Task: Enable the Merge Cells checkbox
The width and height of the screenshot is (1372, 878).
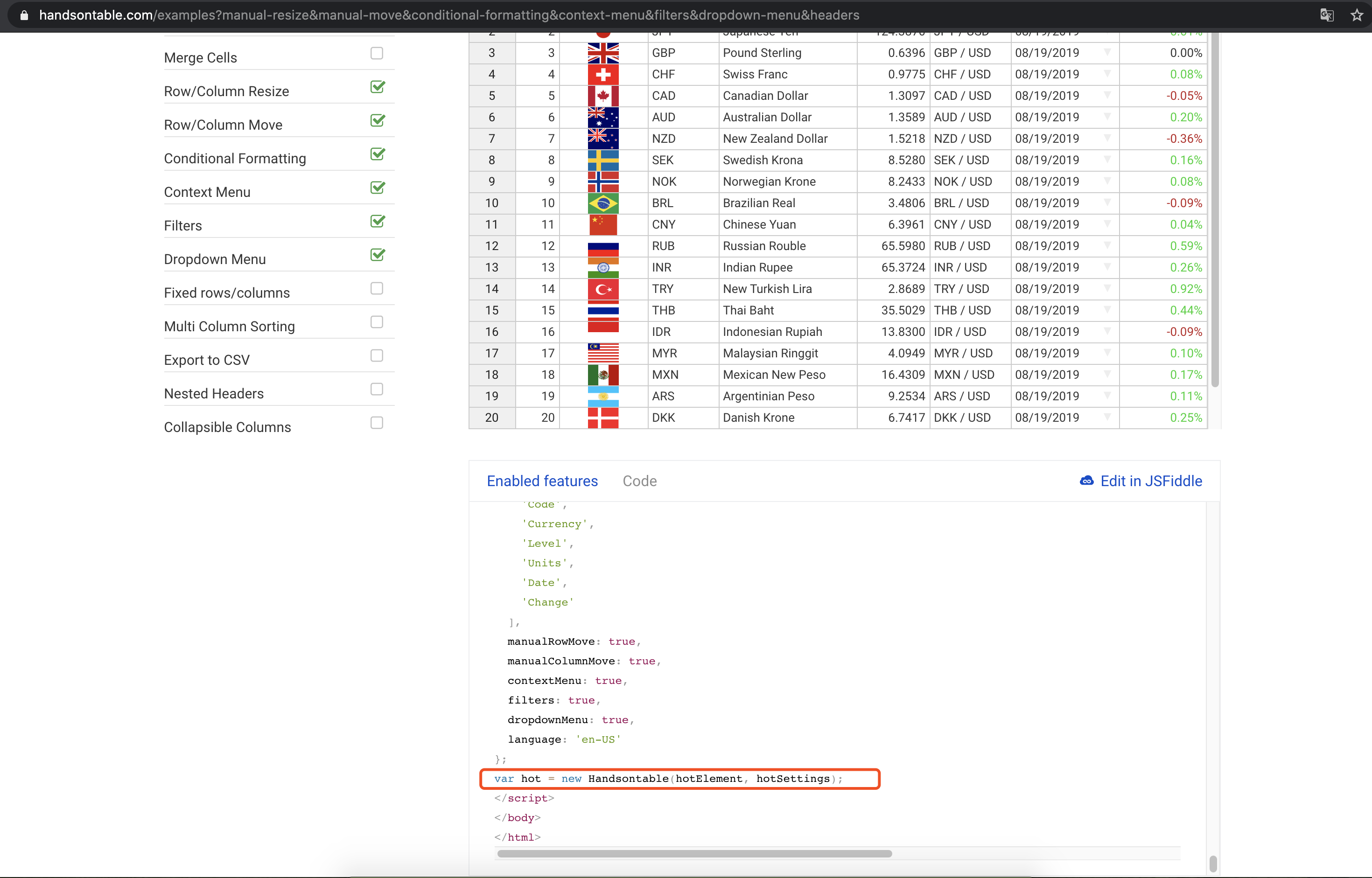Action: 376,54
